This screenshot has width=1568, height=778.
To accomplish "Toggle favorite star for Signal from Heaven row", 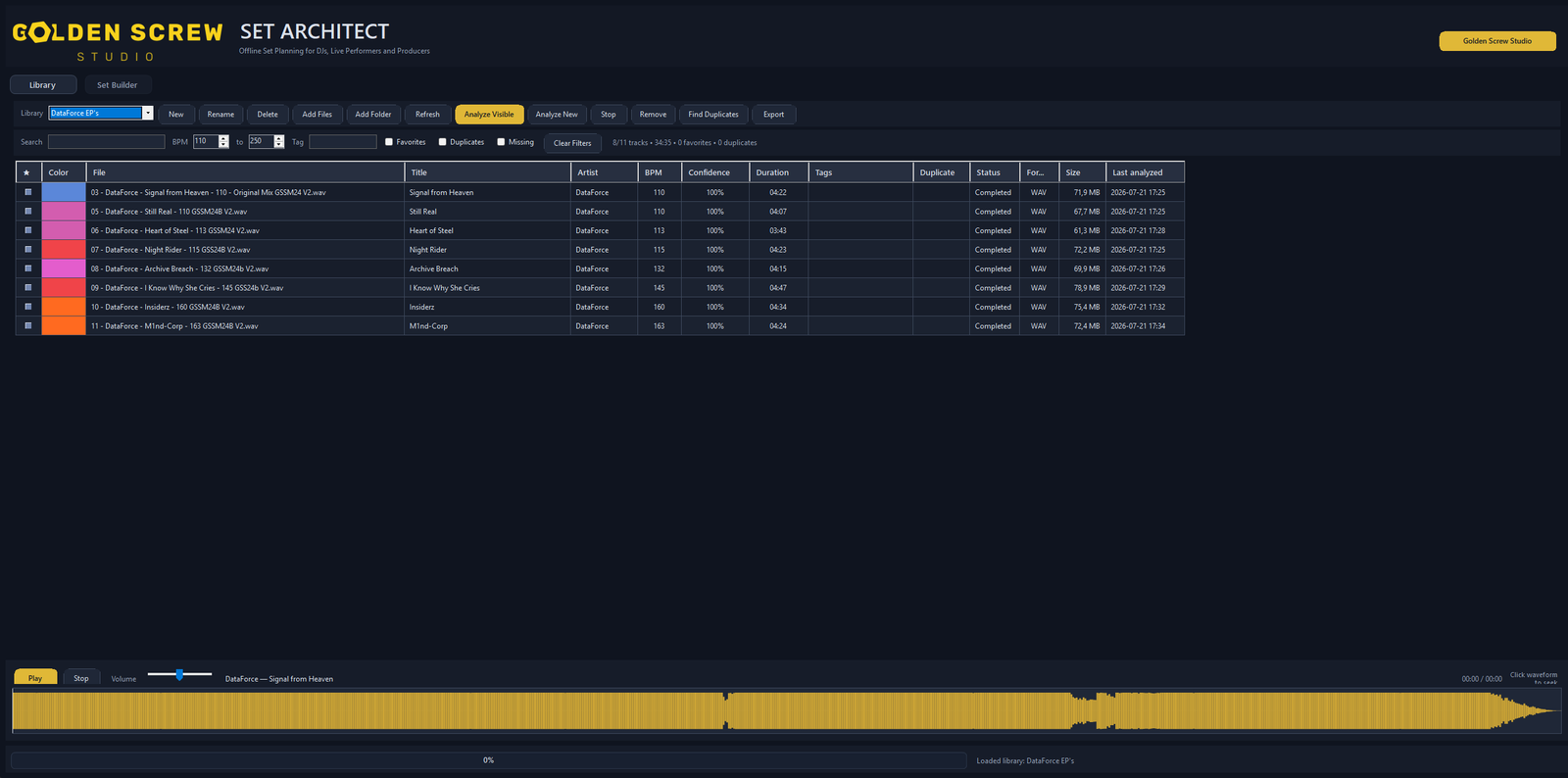I will coord(28,192).
